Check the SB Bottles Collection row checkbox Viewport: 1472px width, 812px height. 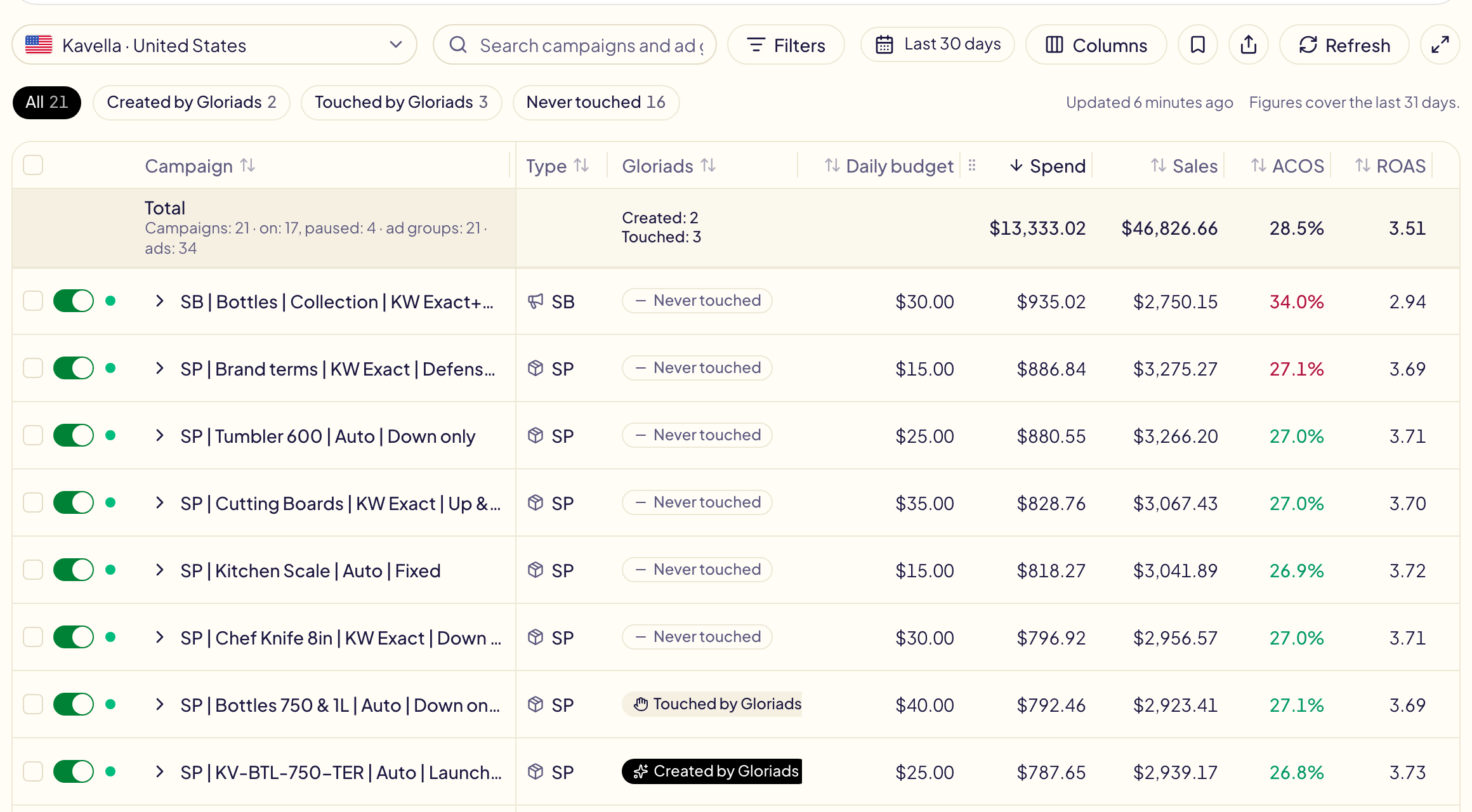[33, 301]
